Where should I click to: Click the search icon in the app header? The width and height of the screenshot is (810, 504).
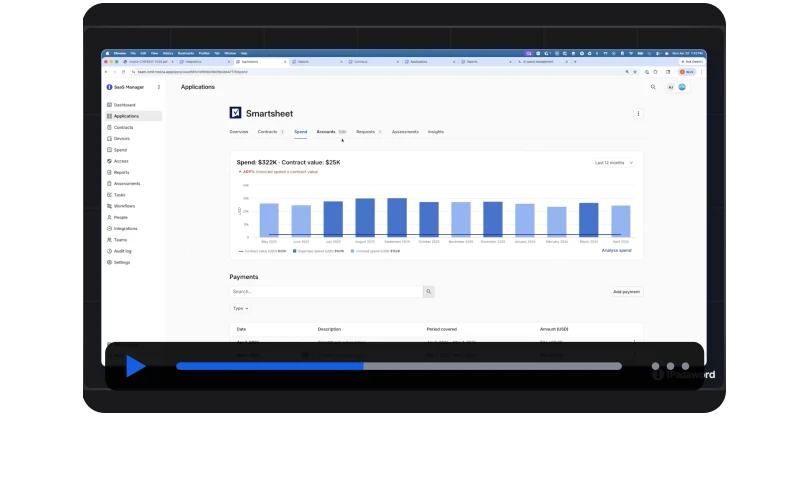click(x=653, y=87)
